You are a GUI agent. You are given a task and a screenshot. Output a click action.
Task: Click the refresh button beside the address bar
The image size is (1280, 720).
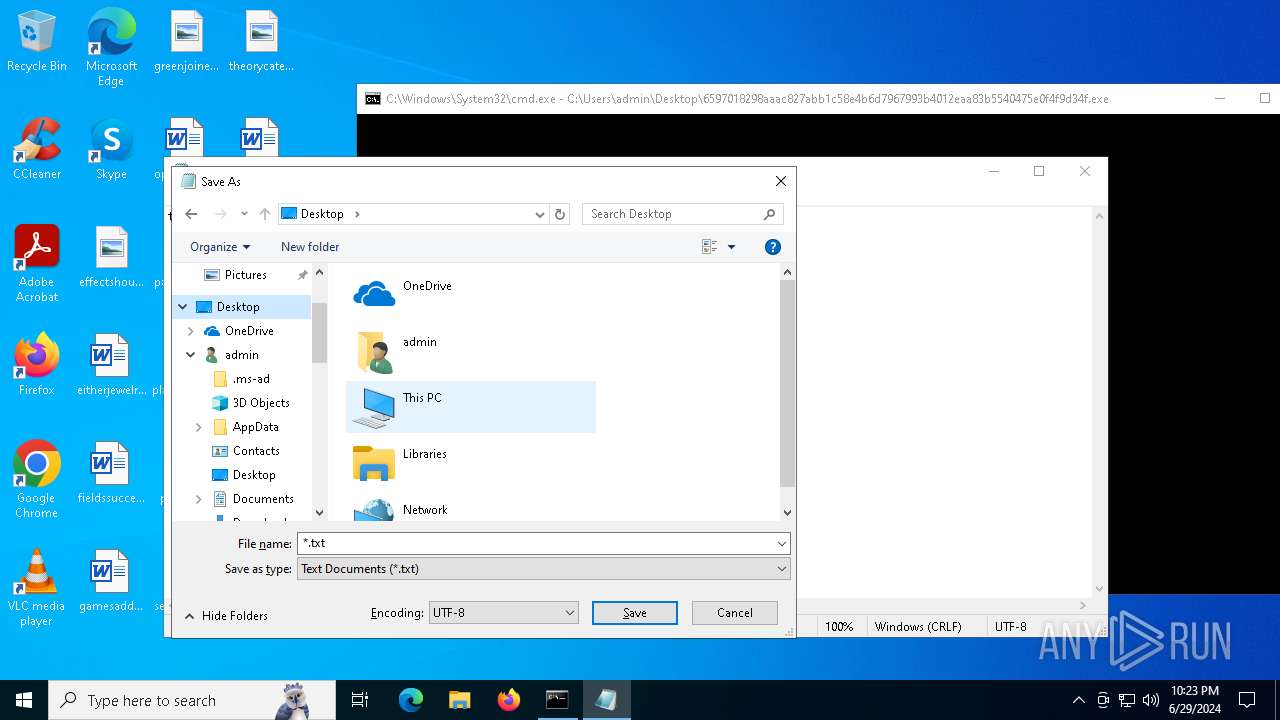coord(560,214)
